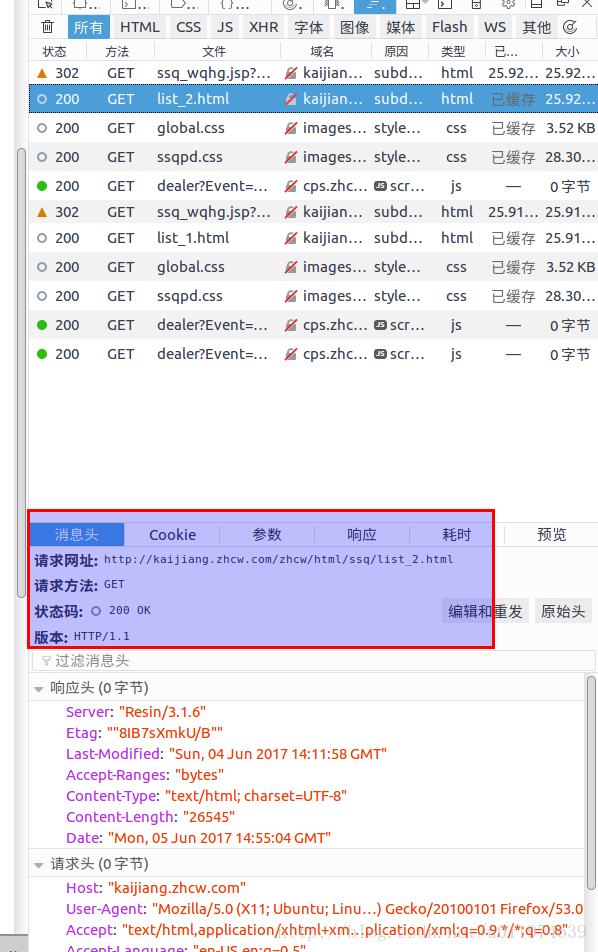Select the list_2.html request row
598x952 pixels.
coord(313,99)
